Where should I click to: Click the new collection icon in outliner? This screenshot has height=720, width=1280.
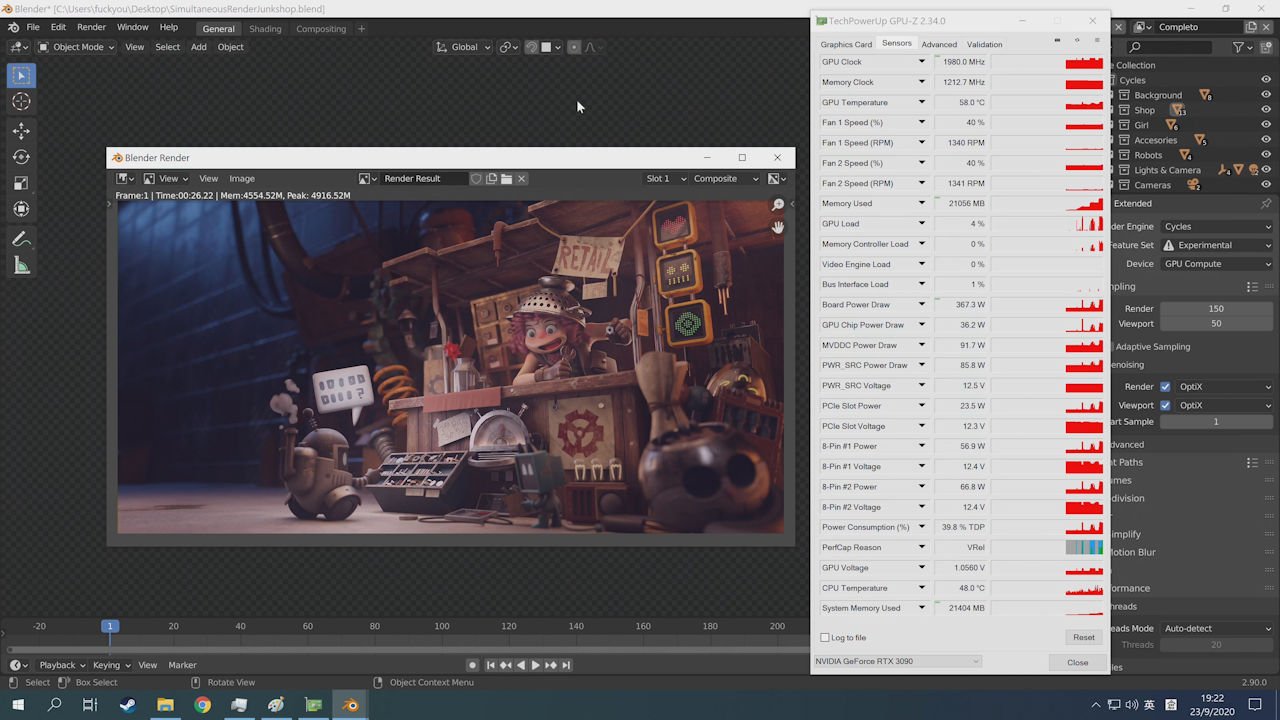tap(1264, 47)
